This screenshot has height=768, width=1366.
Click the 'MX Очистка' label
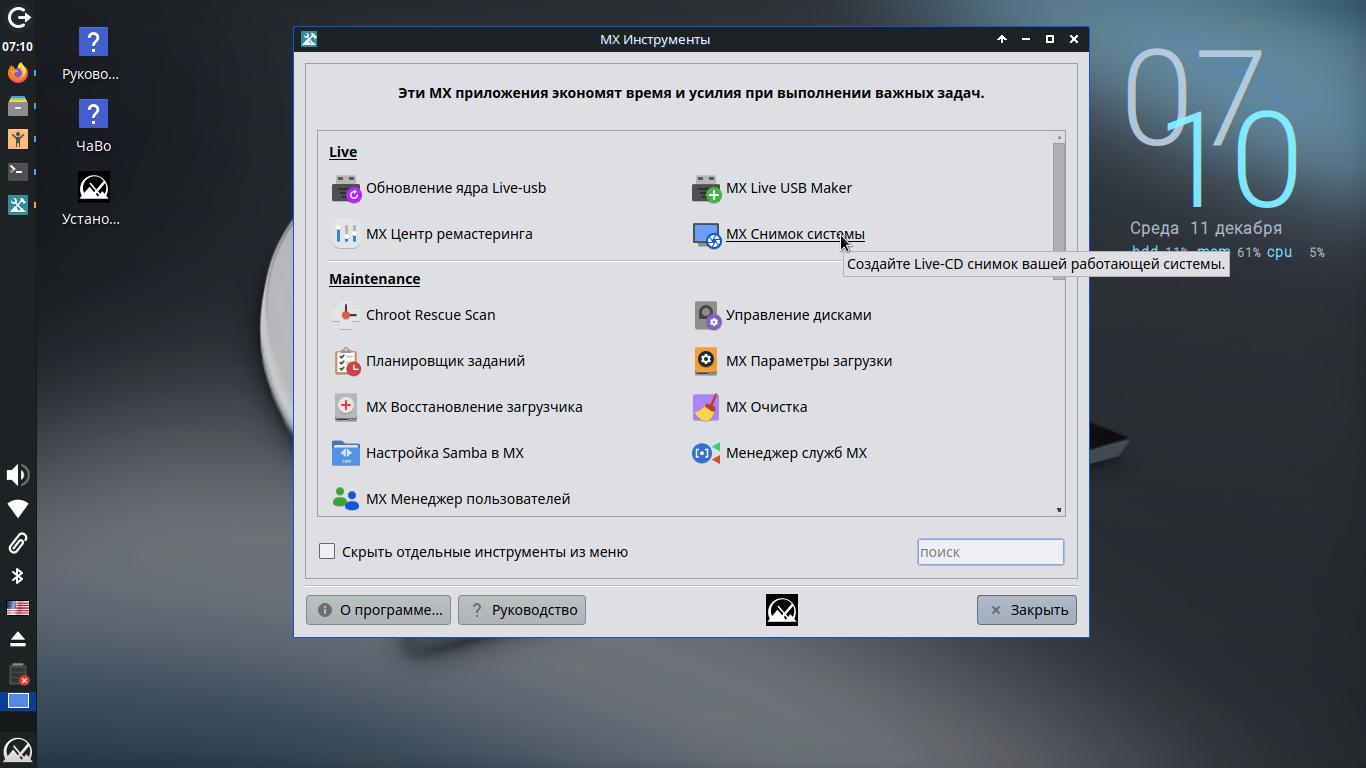tap(766, 407)
